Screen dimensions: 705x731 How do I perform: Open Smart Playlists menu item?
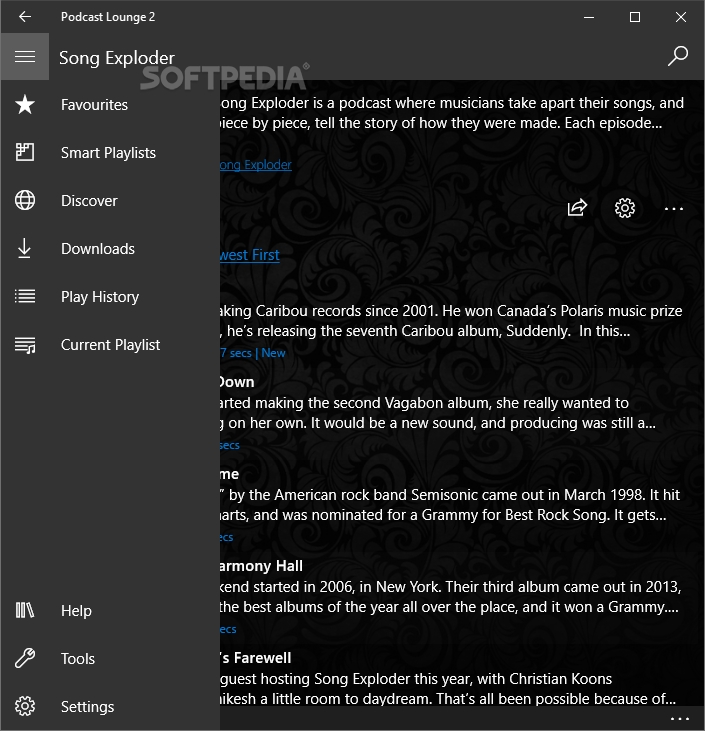(x=111, y=152)
